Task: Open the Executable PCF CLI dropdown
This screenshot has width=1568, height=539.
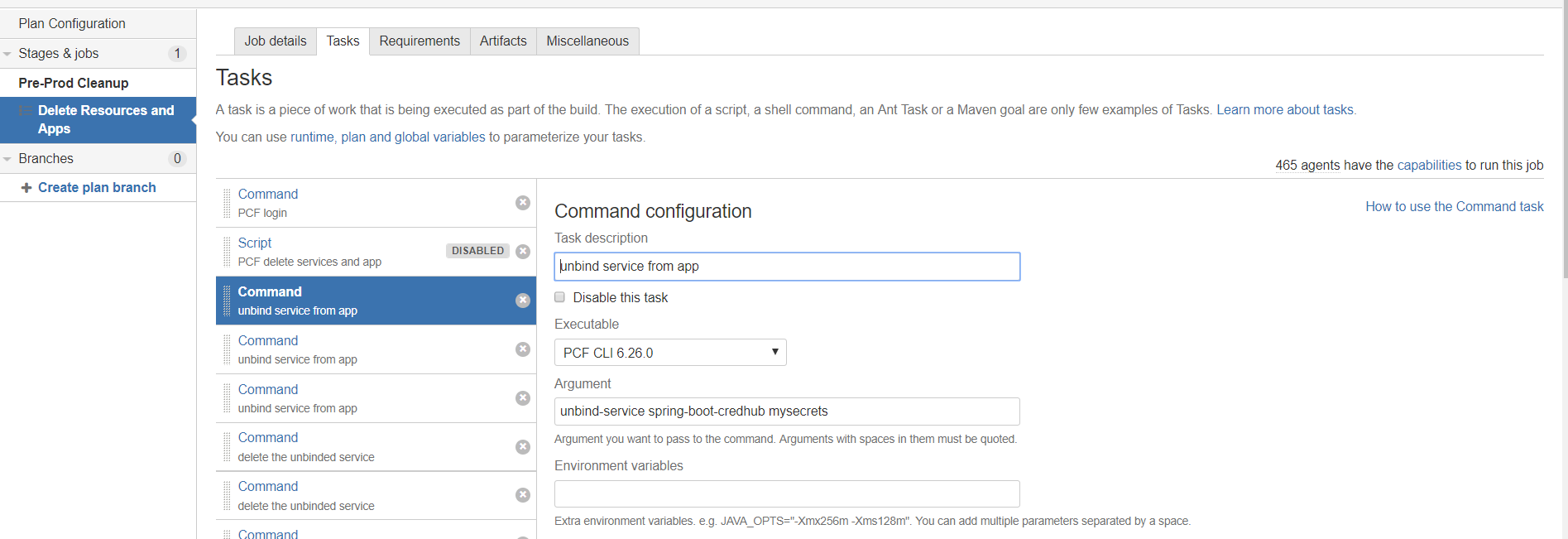Action: [670, 353]
